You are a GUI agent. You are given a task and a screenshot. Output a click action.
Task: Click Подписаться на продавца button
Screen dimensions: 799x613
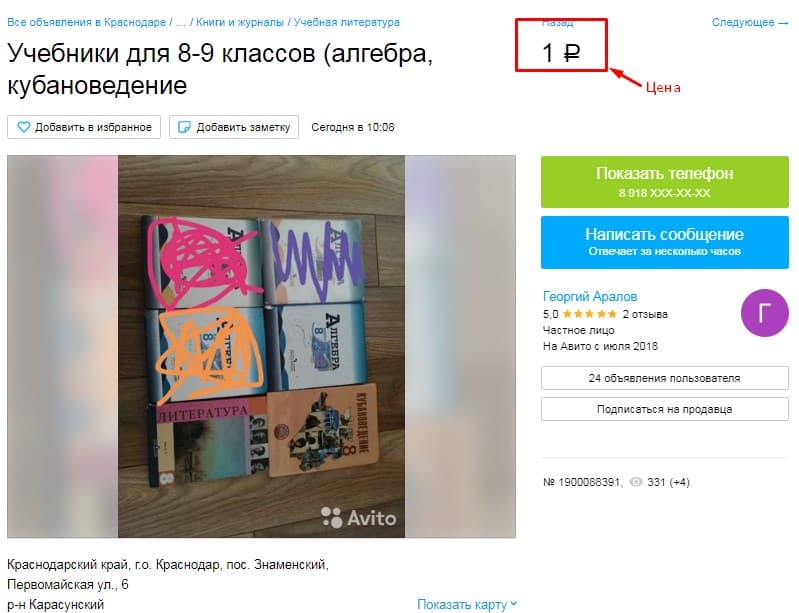point(664,409)
